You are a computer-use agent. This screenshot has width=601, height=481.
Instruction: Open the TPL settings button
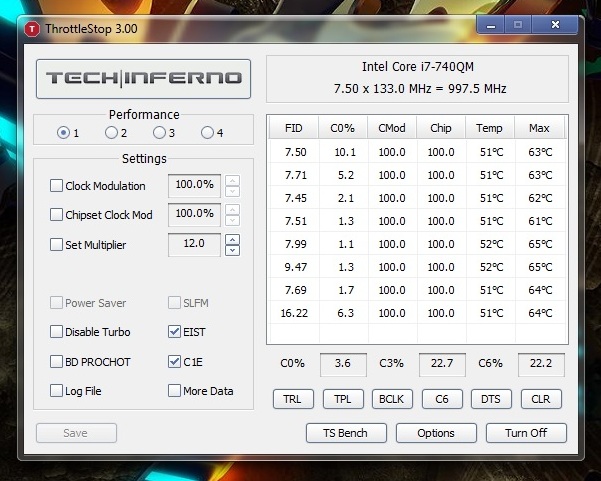[343, 399]
